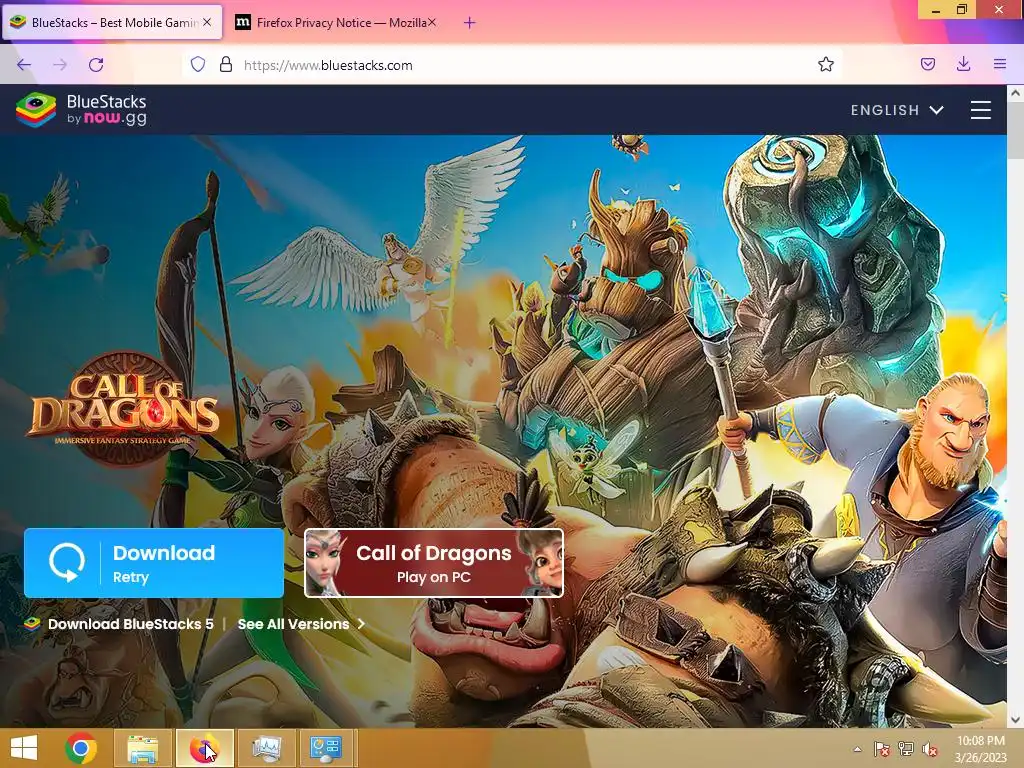The height and width of the screenshot is (768, 1024).
Task: Close the BlueStacks tab
Action: (207, 22)
